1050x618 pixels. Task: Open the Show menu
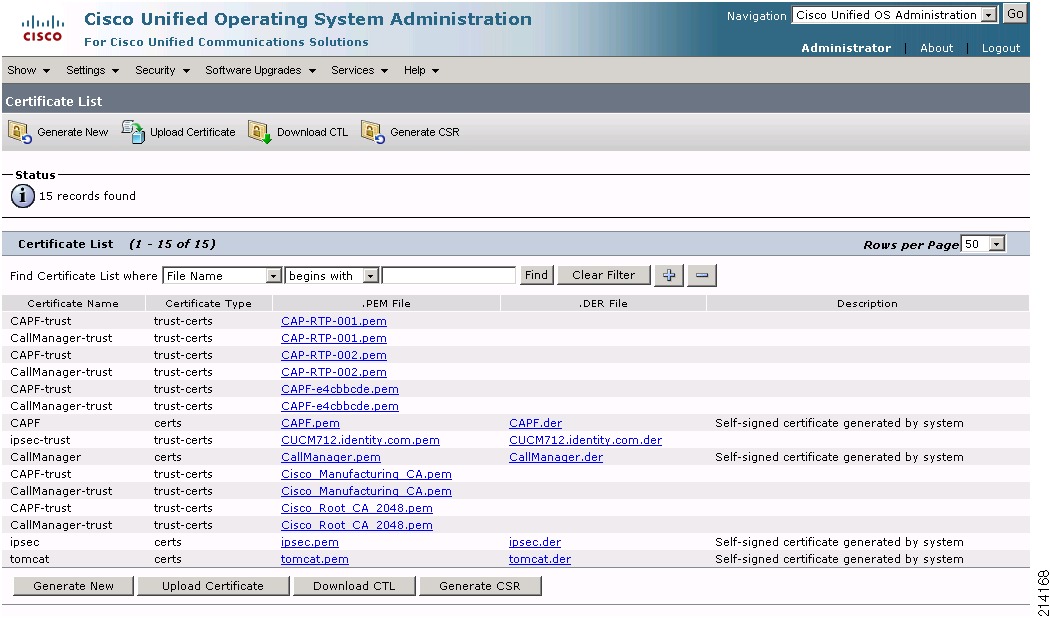(x=29, y=70)
